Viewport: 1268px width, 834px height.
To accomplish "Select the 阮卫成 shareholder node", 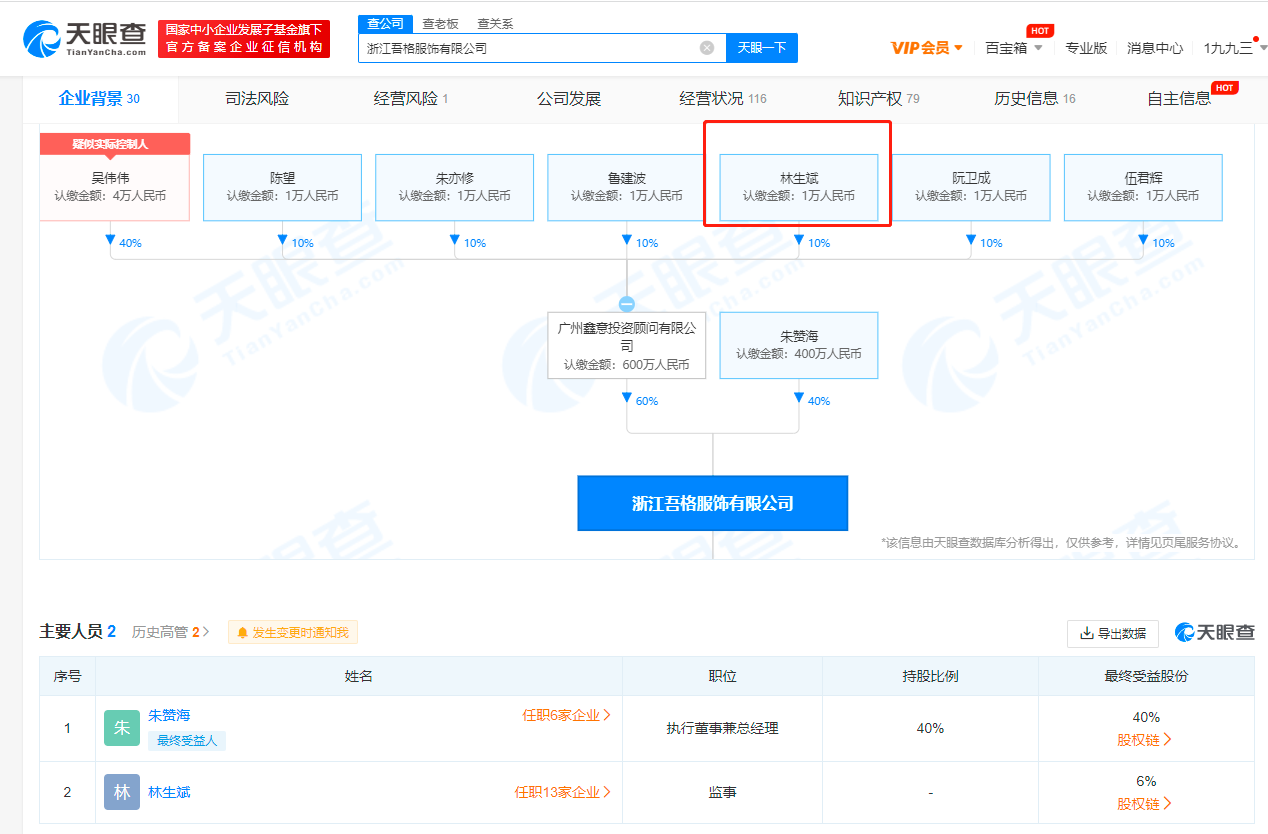I will [x=971, y=187].
